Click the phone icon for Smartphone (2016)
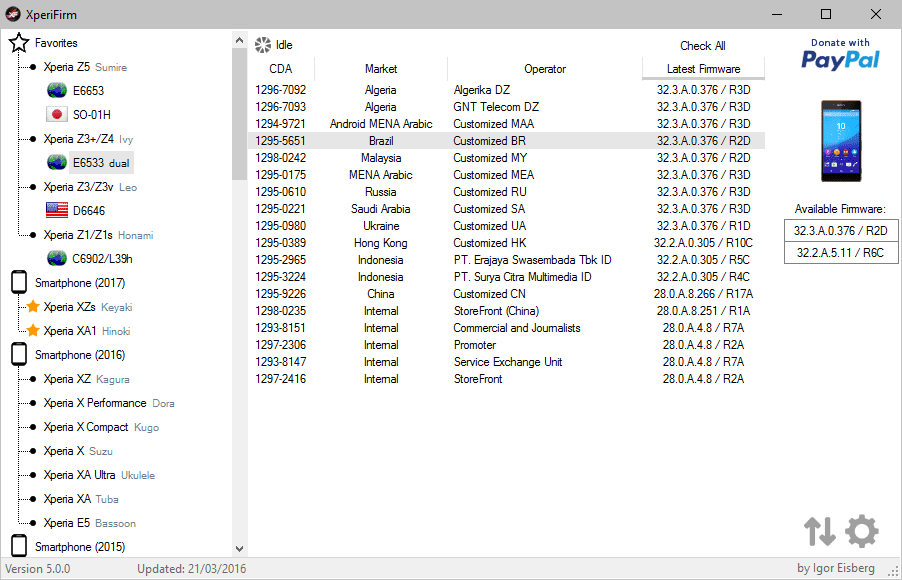 19,354
